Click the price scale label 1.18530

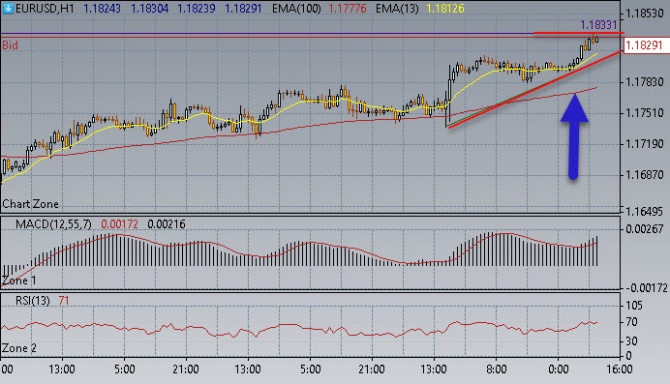coord(644,14)
